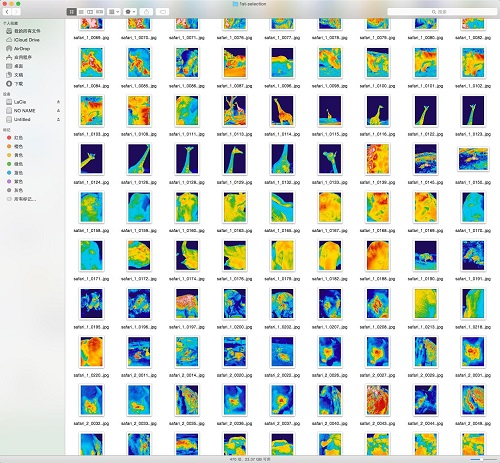Image resolution: width=500 pixels, height=463 pixels.
Task: Filter by the orange tag in the sidebar
Action: coord(15,146)
